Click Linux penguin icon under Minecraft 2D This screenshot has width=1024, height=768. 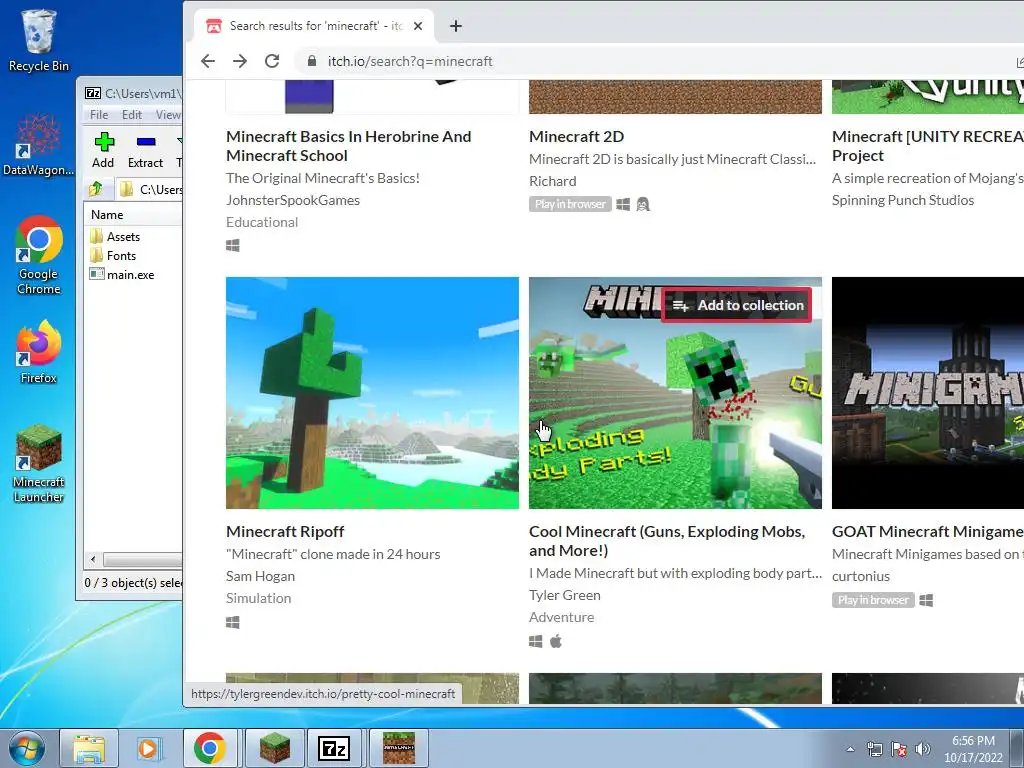(x=643, y=204)
